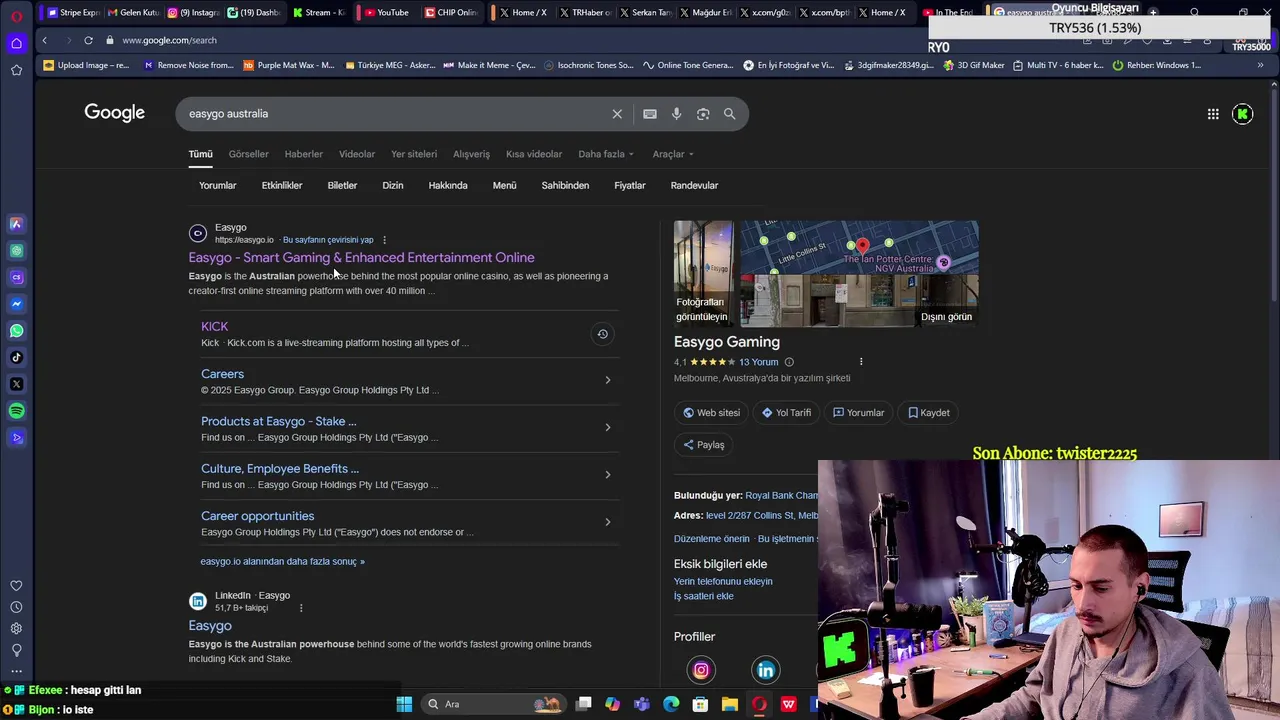1280x720 pixels.
Task: Open Fotoğrafları görüntüleyin photo thumbnail
Action: (x=705, y=274)
